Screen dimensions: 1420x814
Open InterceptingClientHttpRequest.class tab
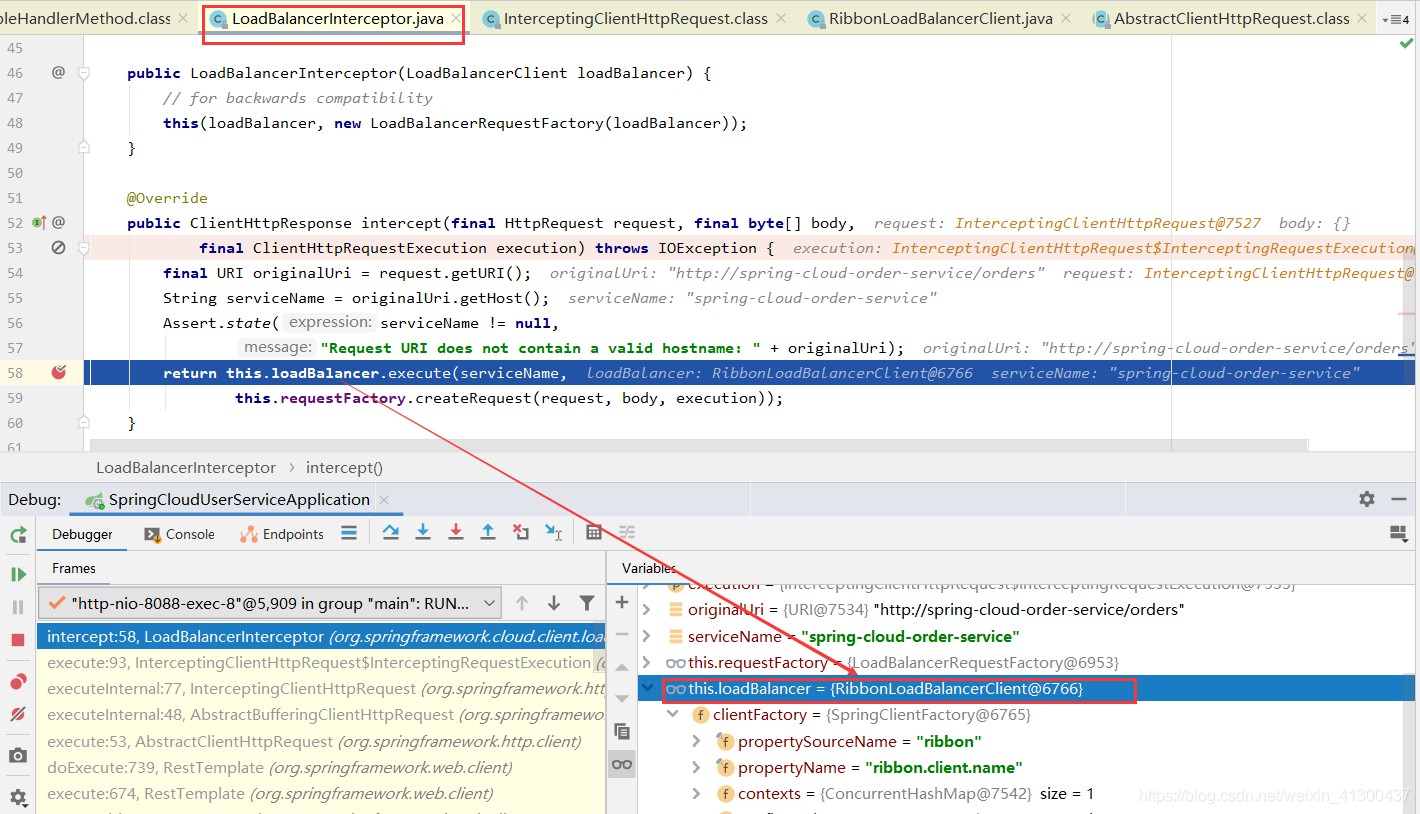pos(635,19)
